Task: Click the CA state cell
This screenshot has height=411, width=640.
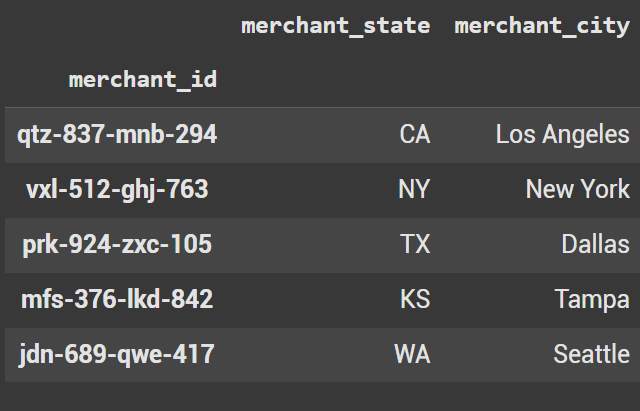Action: point(414,135)
